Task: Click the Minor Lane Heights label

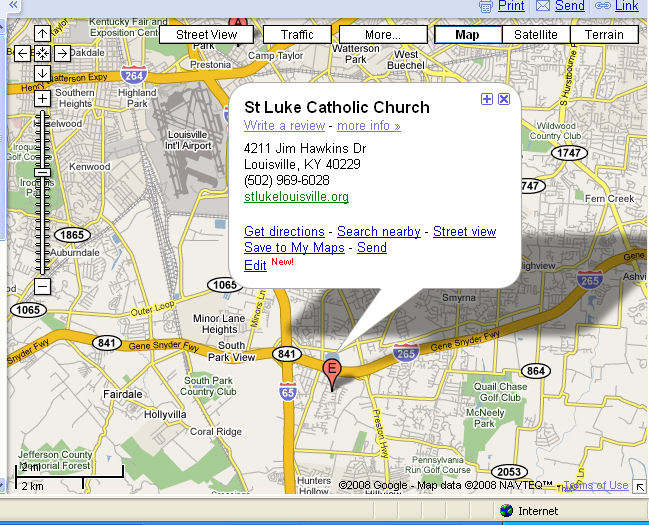Action: click(219, 324)
